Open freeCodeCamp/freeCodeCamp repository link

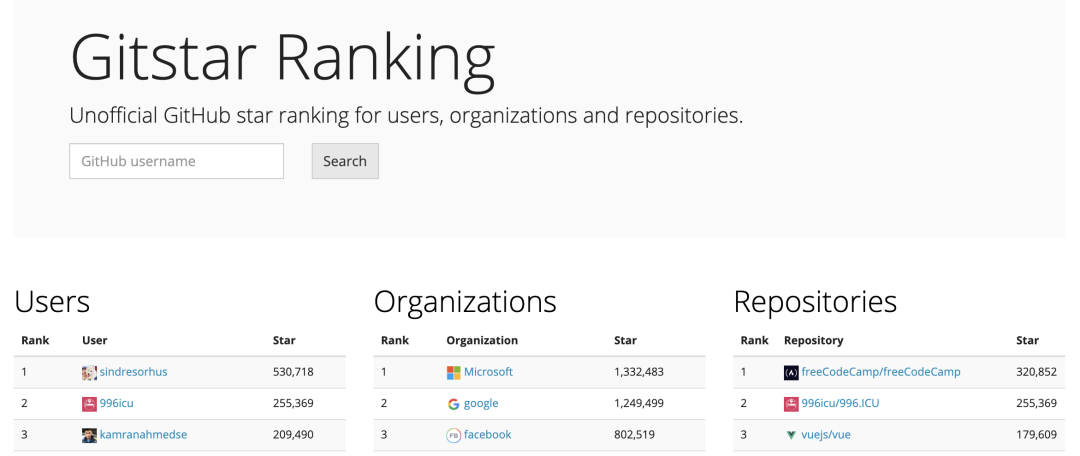(880, 372)
